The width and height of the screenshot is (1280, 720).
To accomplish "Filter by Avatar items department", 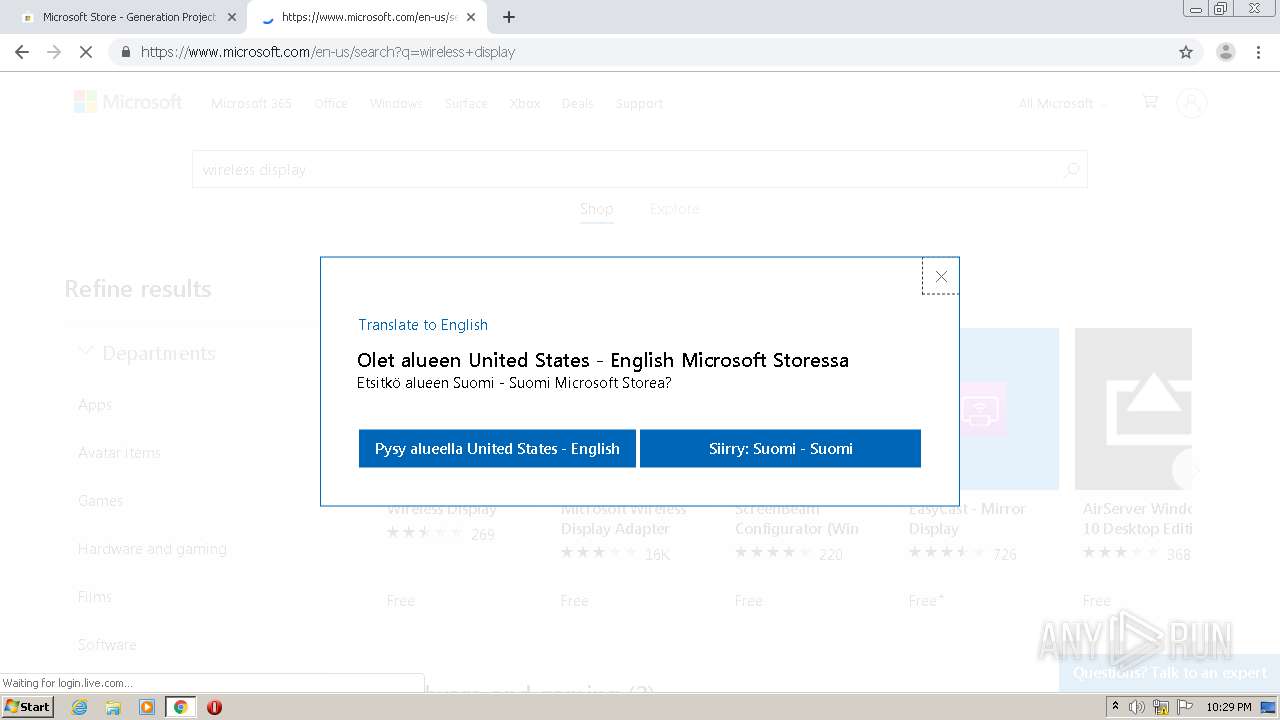I will tap(119, 453).
